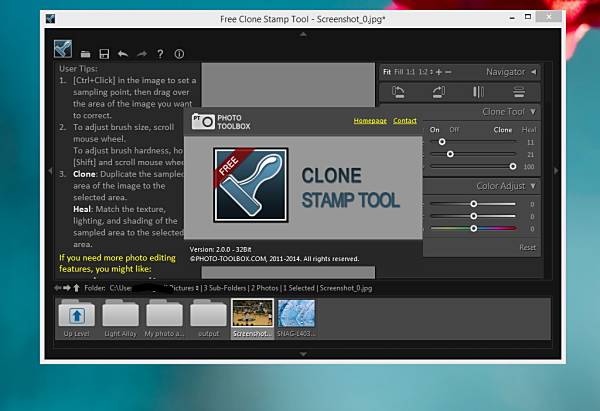Open a photo with the folder icon
The image size is (600, 411).
click(x=86, y=54)
